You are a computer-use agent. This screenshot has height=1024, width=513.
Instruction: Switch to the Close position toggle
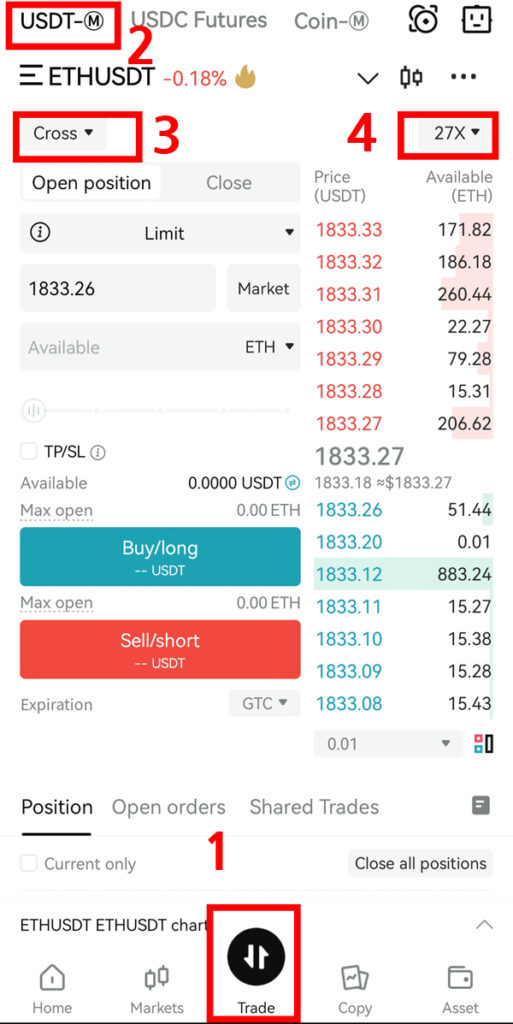coord(229,183)
